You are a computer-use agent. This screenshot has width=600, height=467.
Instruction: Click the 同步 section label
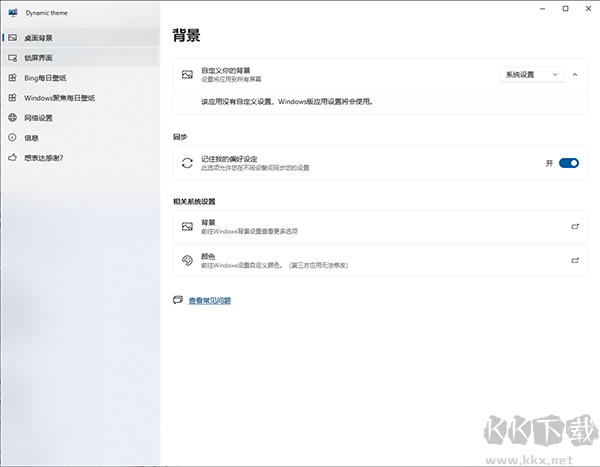click(180, 137)
